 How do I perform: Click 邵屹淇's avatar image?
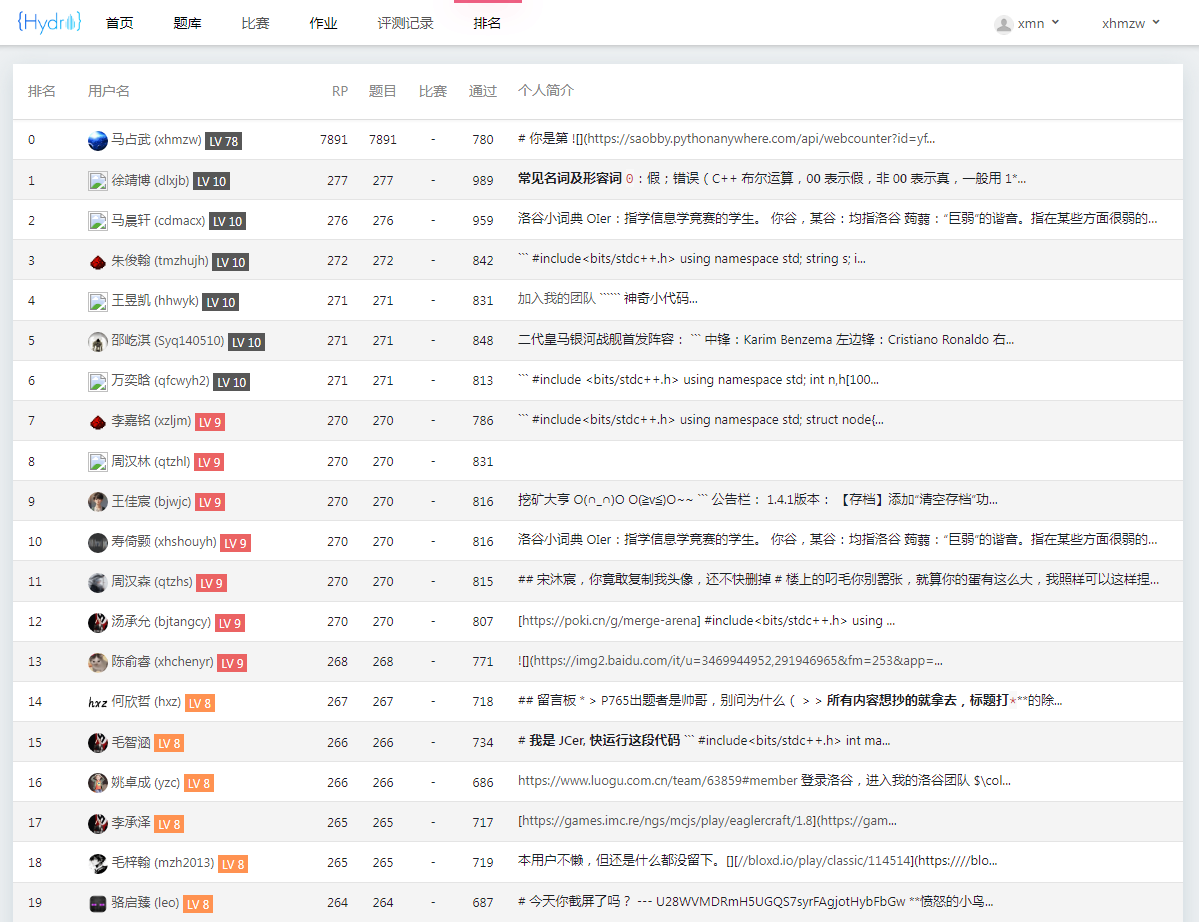click(97, 342)
